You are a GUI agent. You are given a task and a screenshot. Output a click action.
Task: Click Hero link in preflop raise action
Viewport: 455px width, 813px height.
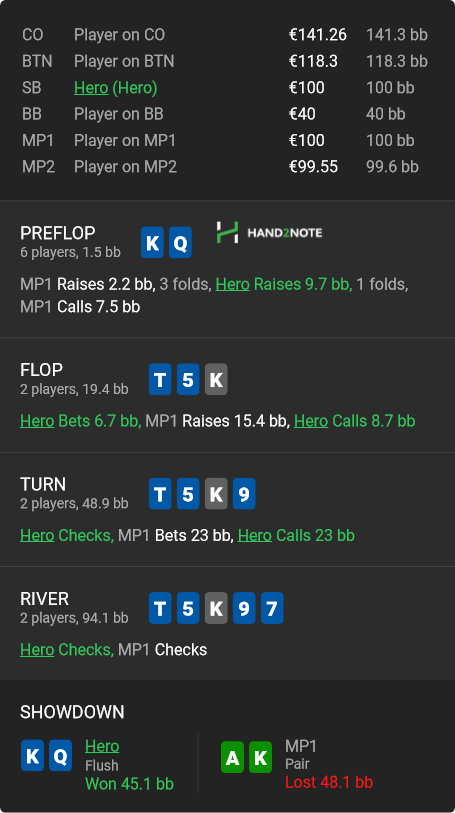click(x=232, y=284)
